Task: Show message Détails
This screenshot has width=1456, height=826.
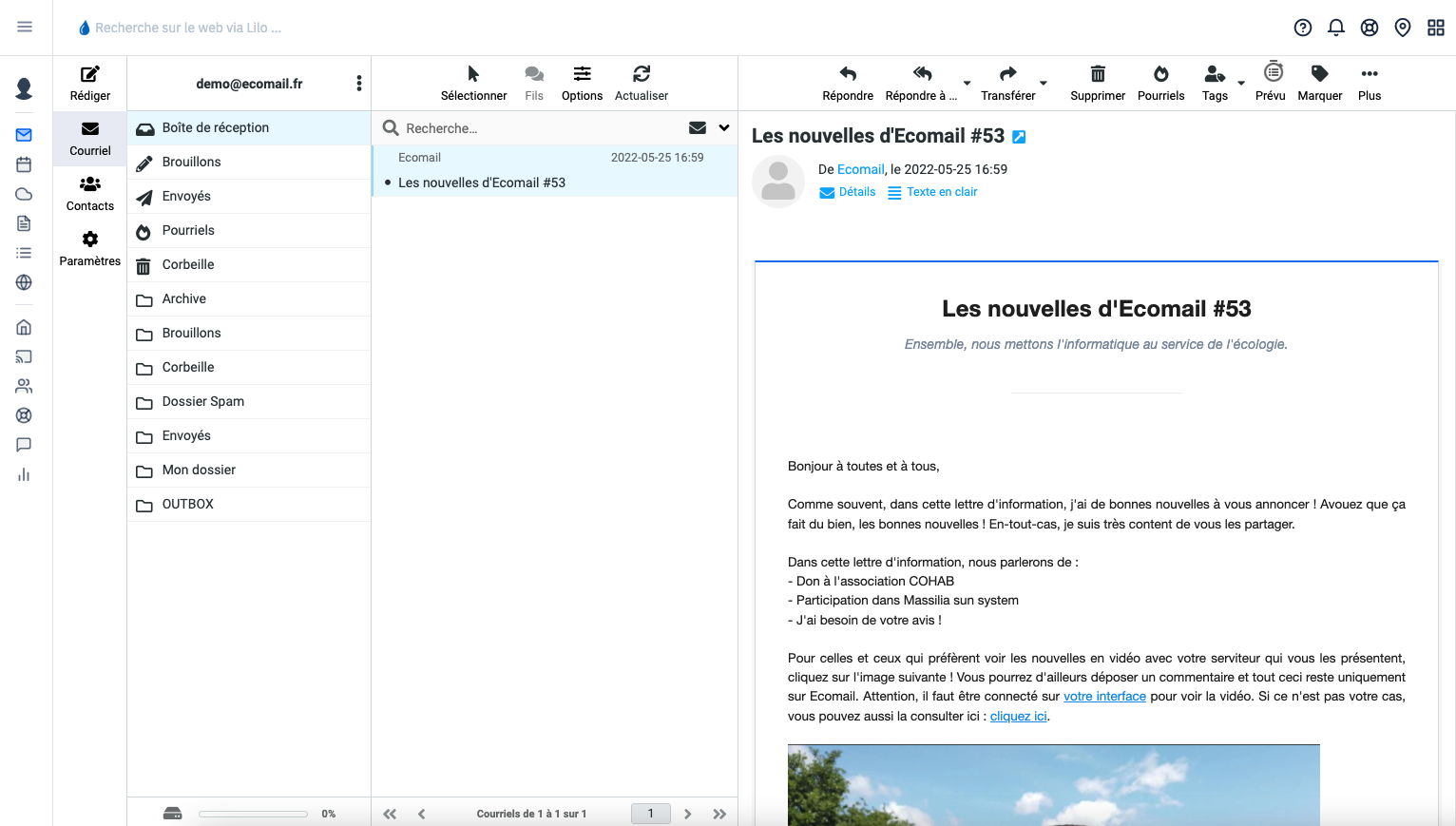Action: pos(848,192)
